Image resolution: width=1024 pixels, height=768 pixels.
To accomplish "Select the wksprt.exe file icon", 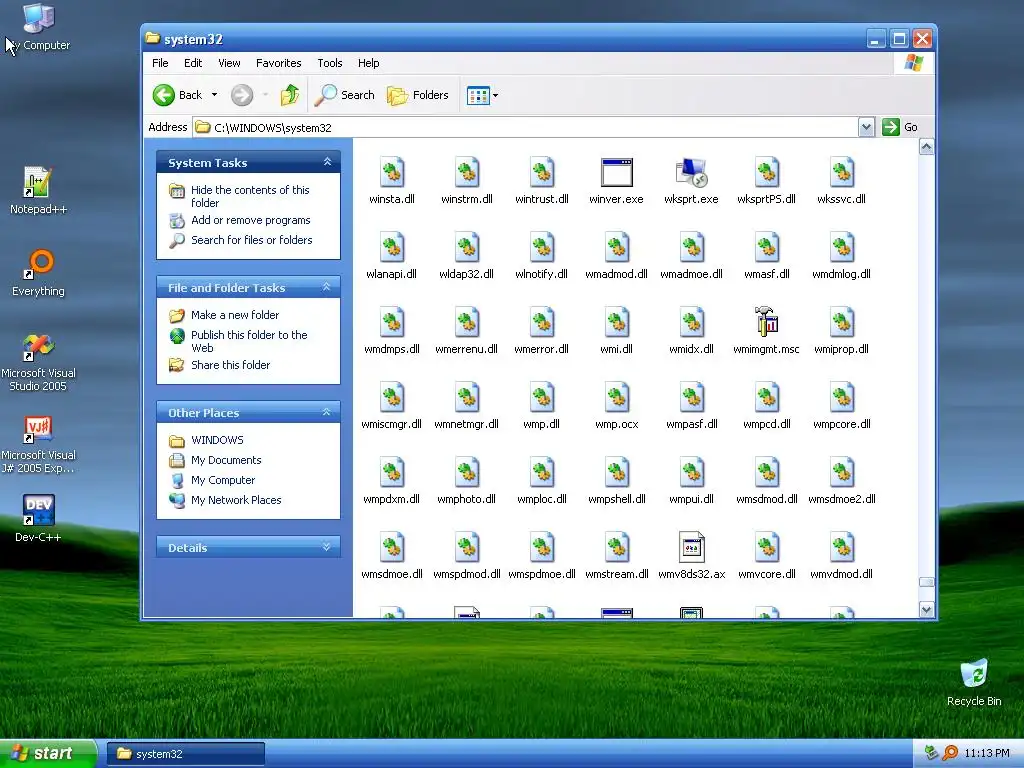I will pyautogui.click(x=691, y=173).
